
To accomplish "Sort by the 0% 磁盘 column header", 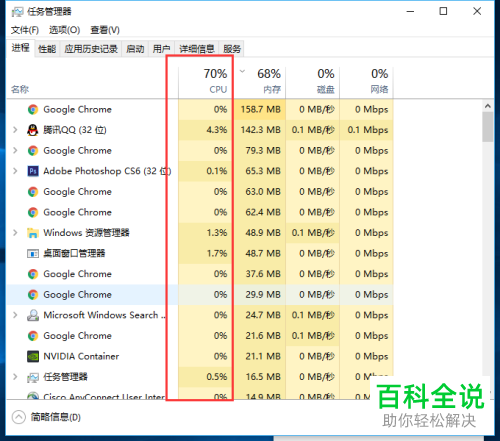I will click(x=312, y=82).
